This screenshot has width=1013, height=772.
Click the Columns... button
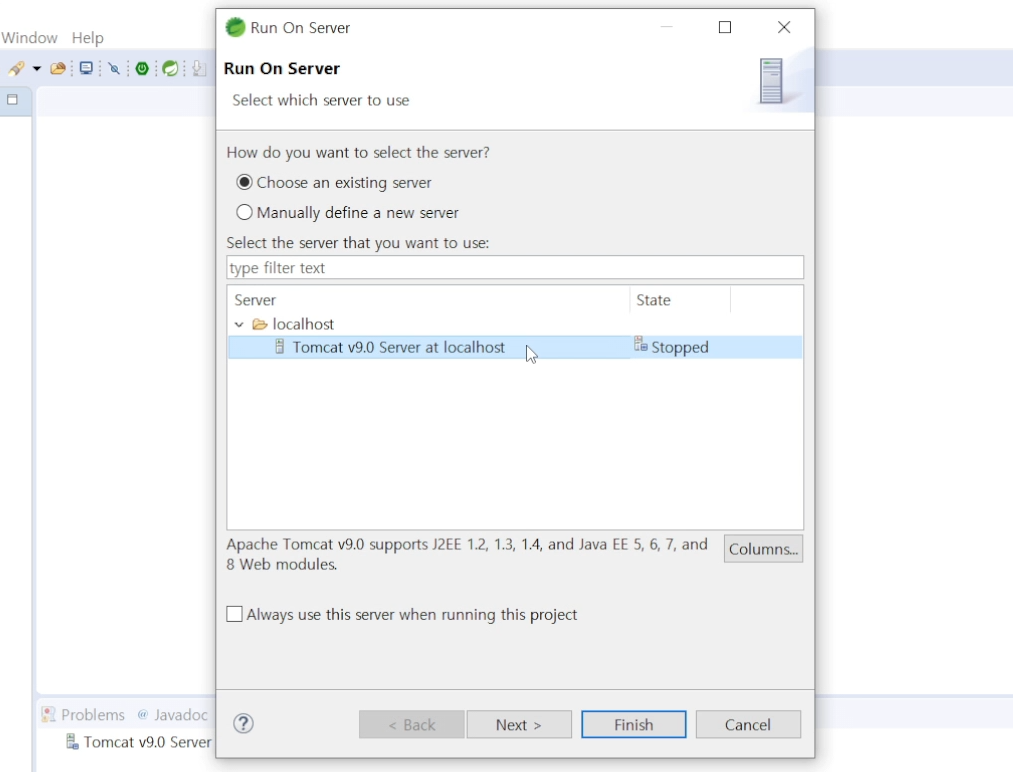click(763, 548)
